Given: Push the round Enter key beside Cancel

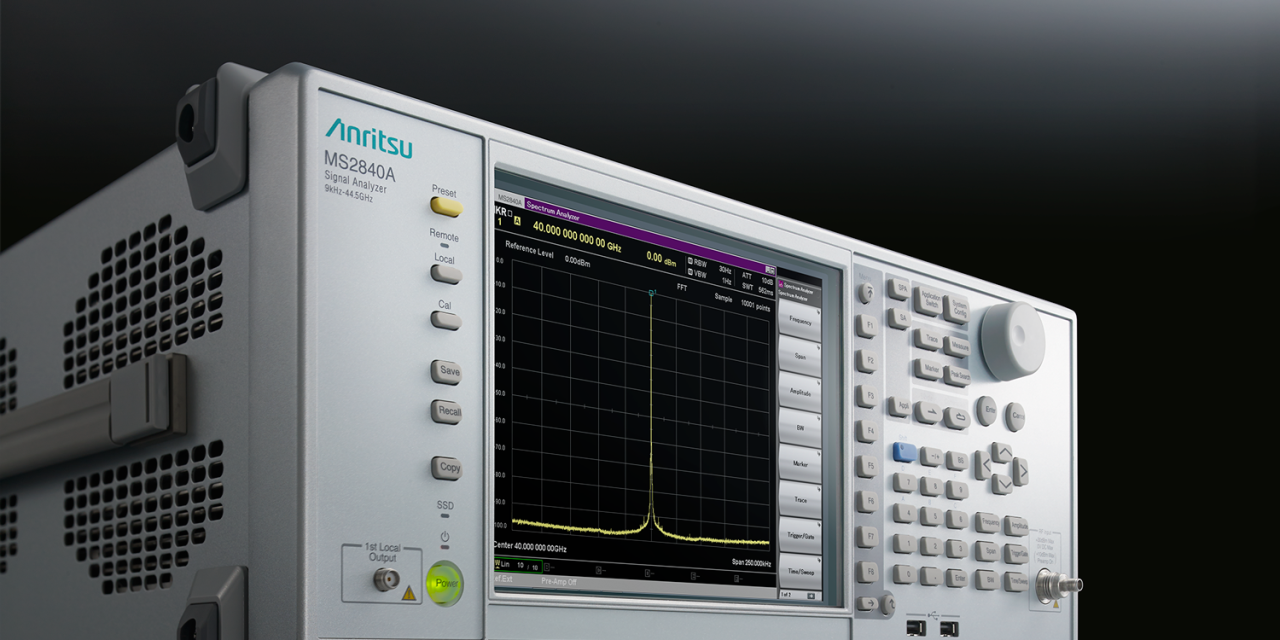Looking at the screenshot, I should point(986,410).
